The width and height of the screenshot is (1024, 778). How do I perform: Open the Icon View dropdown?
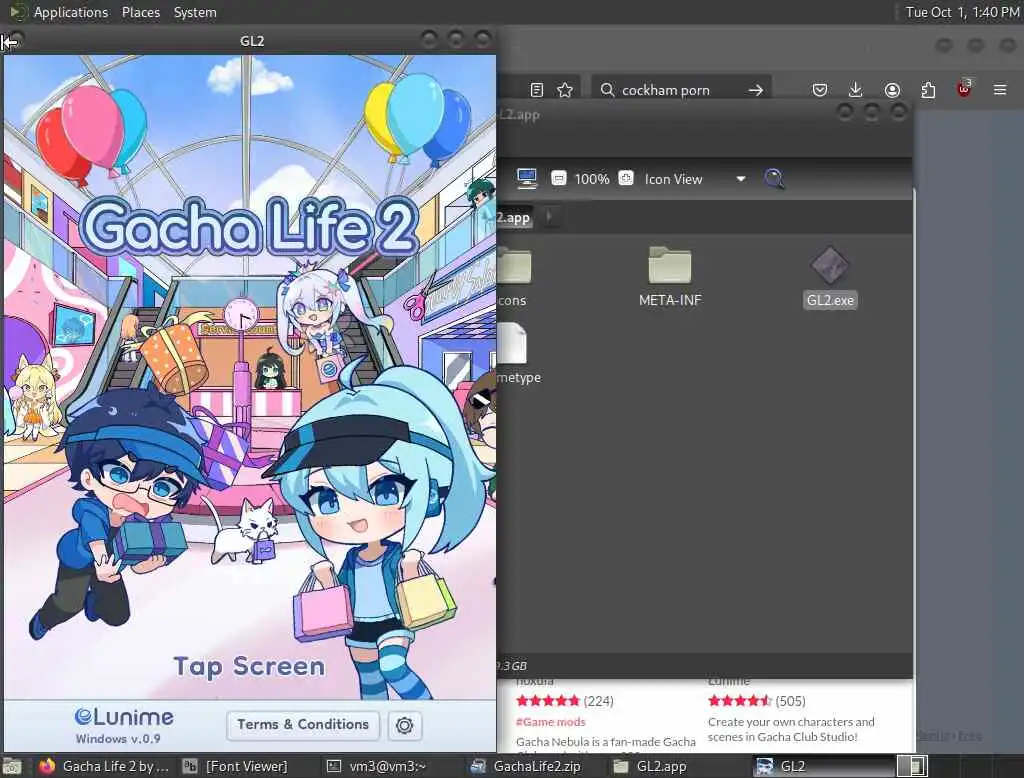(x=695, y=179)
